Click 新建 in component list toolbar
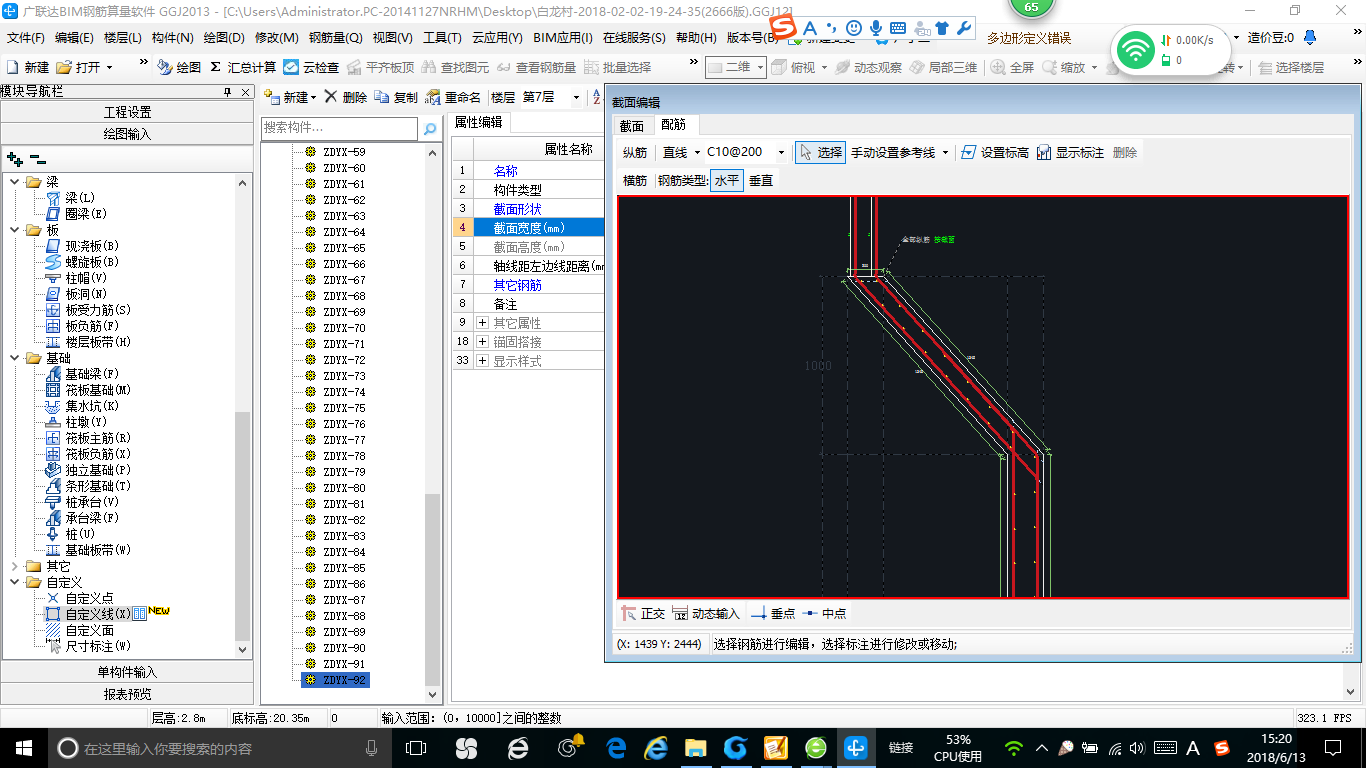1366x768 pixels. [x=289, y=97]
